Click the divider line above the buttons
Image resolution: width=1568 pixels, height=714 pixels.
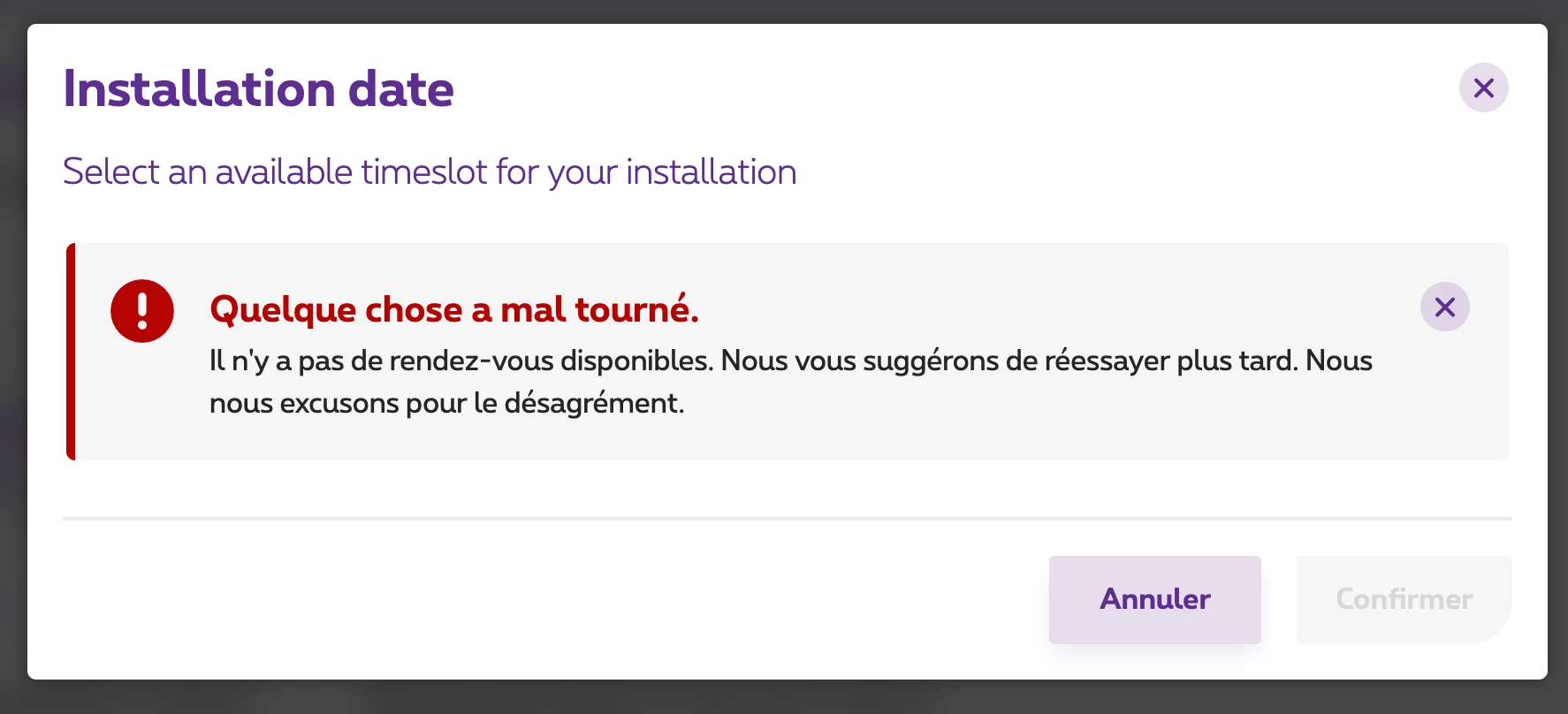[787, 519]
